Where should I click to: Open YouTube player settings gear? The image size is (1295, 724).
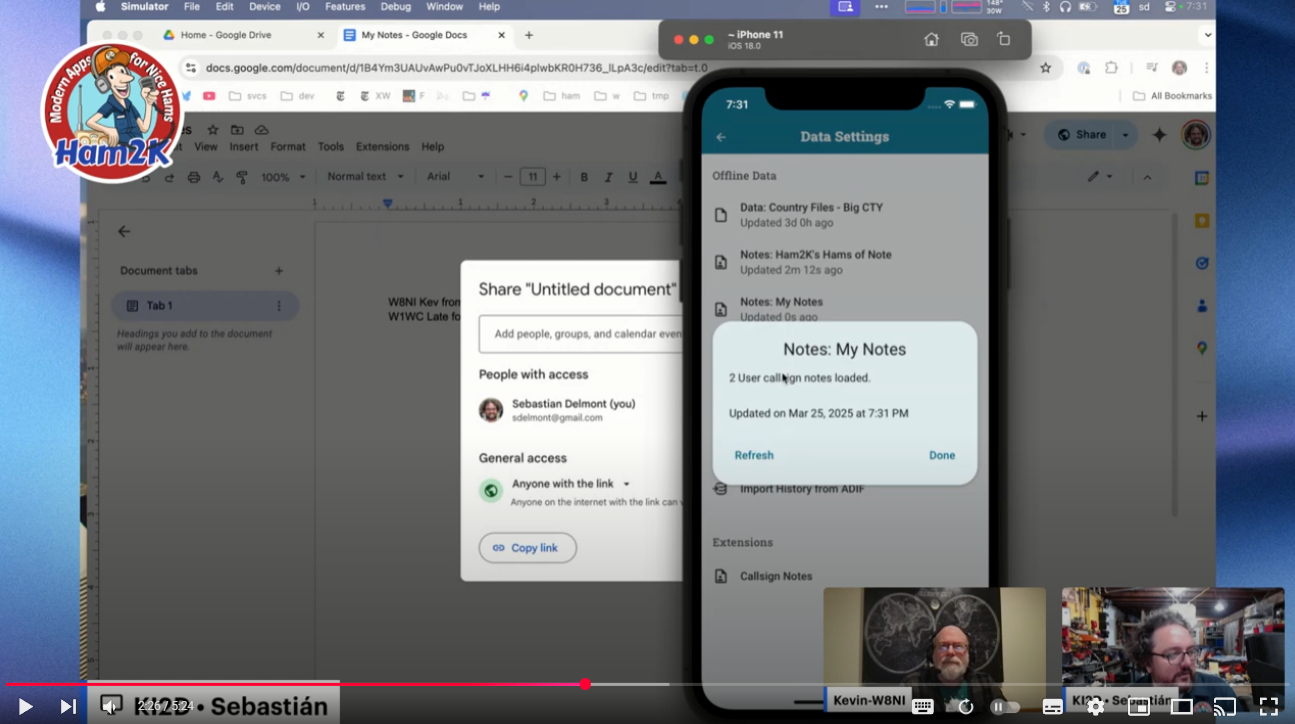(x=1095, y=707)
